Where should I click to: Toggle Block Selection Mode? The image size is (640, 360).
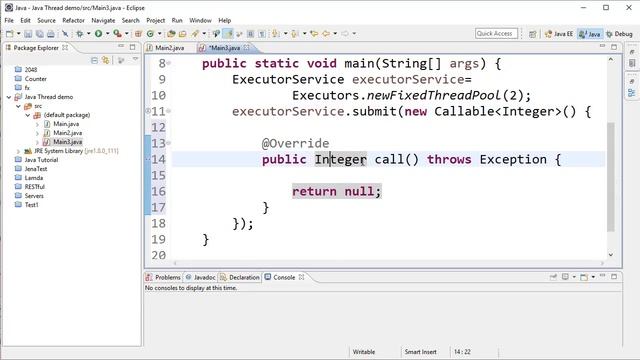pyautogui.click(x=251, y=34)
